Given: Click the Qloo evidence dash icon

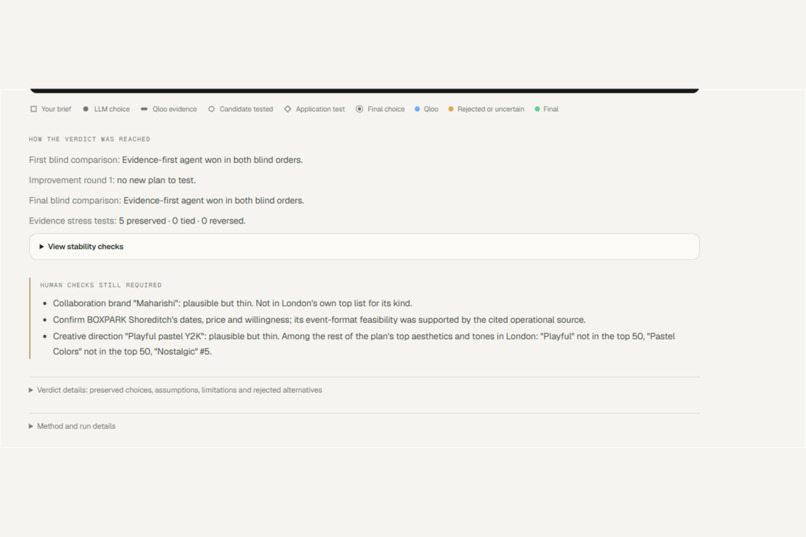Looking at the screenshot, I should tap(144, 109).
